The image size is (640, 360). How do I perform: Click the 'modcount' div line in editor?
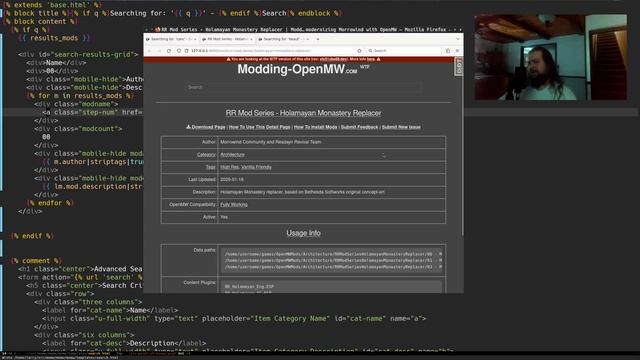(x=78, y=129)
